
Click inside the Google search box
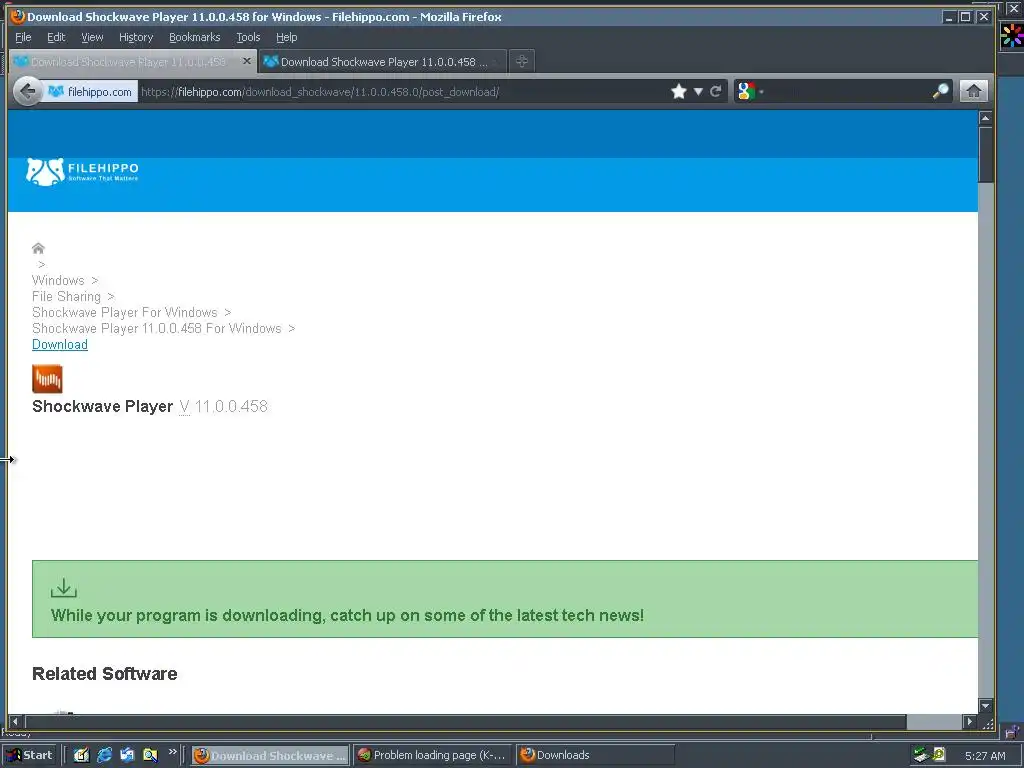point(846,91)
